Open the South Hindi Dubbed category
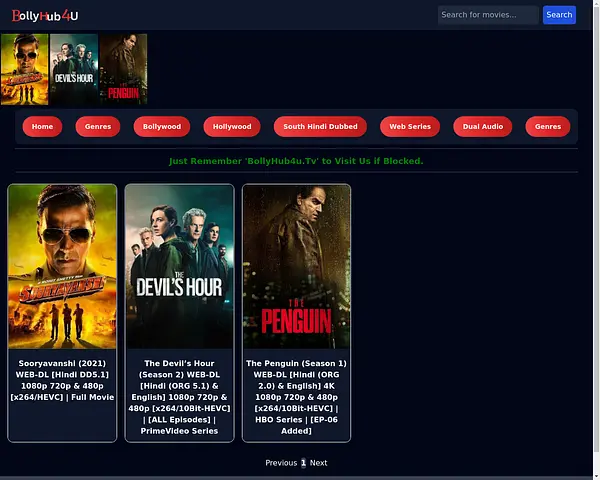Viewport: 600px width, 480px height. 320,127
